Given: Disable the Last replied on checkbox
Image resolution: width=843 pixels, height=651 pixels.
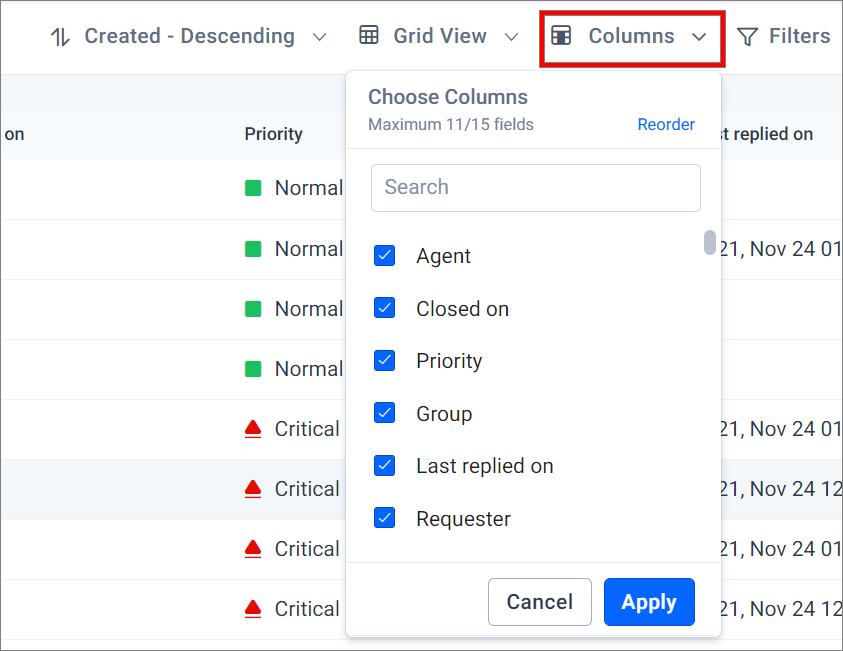Looking at the screenshot, I should 384,466.
